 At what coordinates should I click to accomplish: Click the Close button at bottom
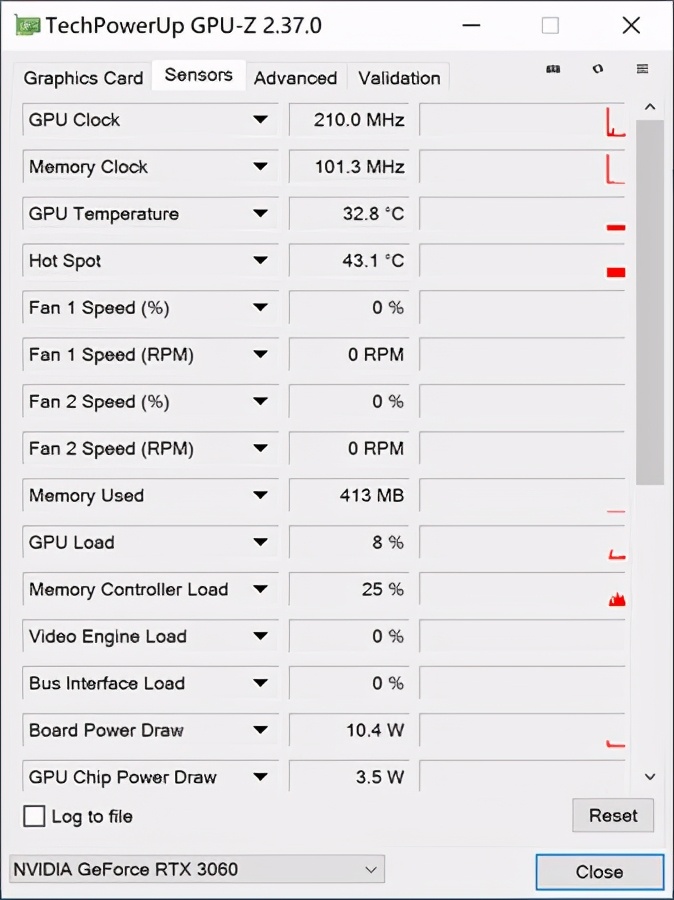599,872
